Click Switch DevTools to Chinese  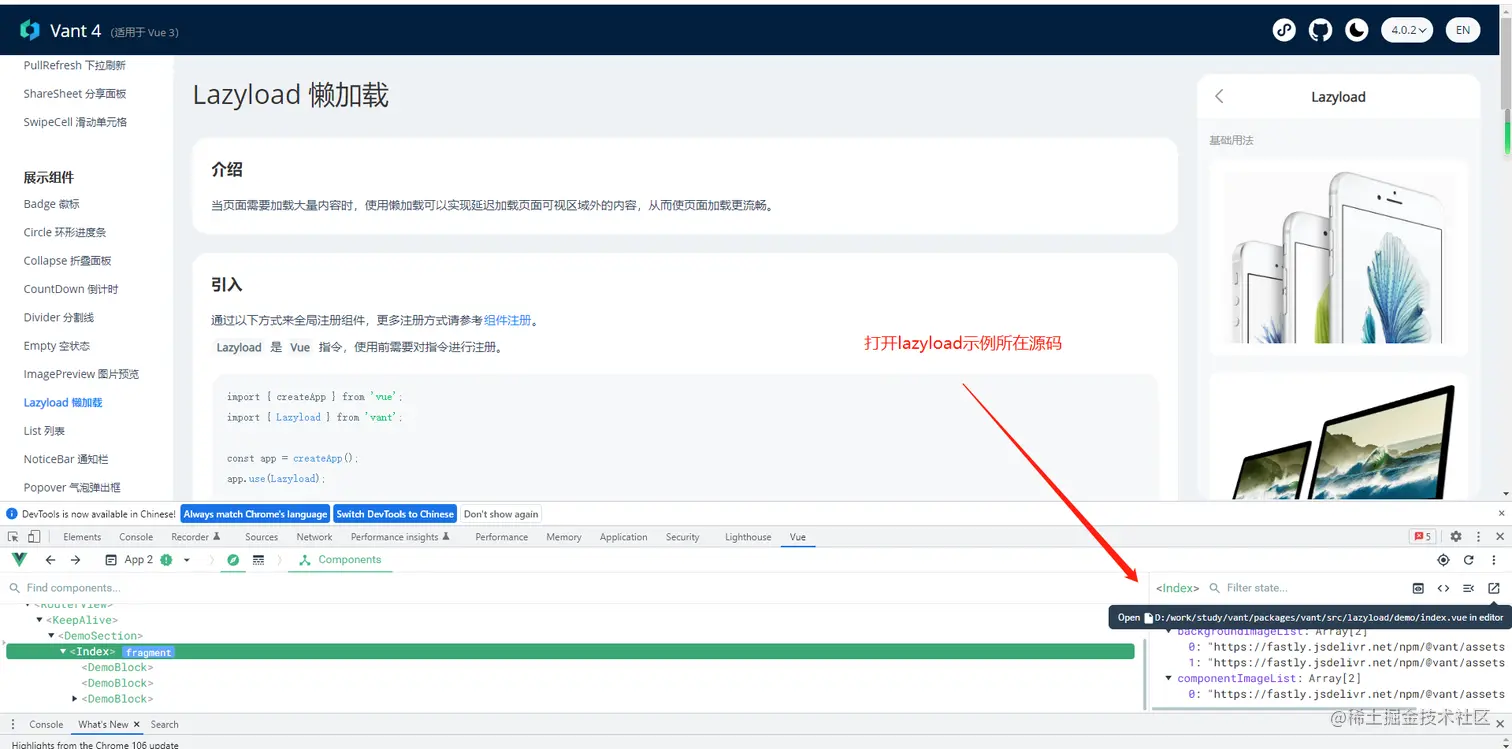[x=395, y=514]
